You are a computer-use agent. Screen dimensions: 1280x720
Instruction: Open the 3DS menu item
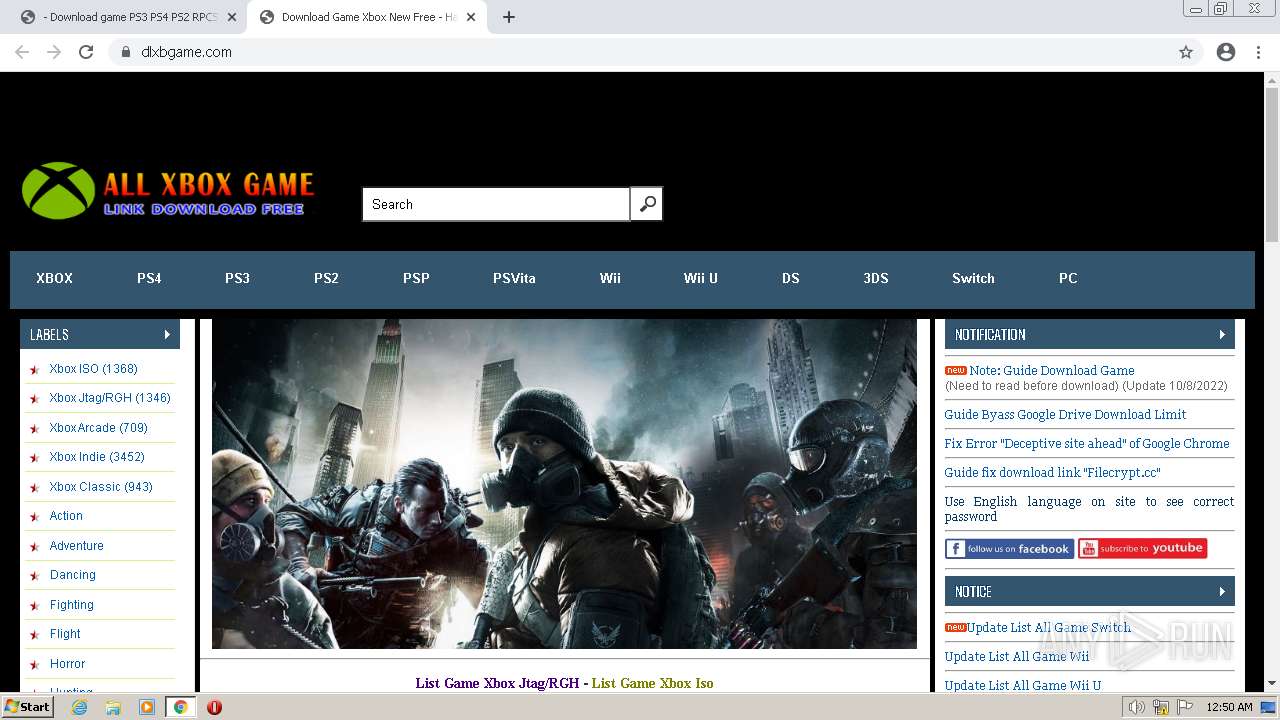click(876, 278)
